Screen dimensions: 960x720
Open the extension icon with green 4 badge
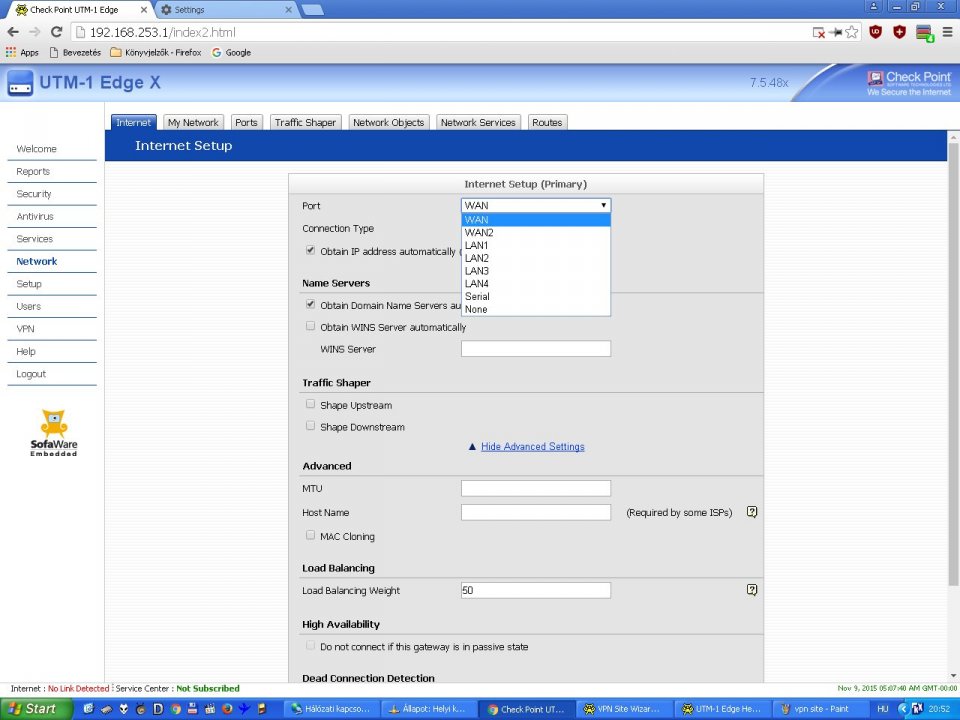coord(924,33)
